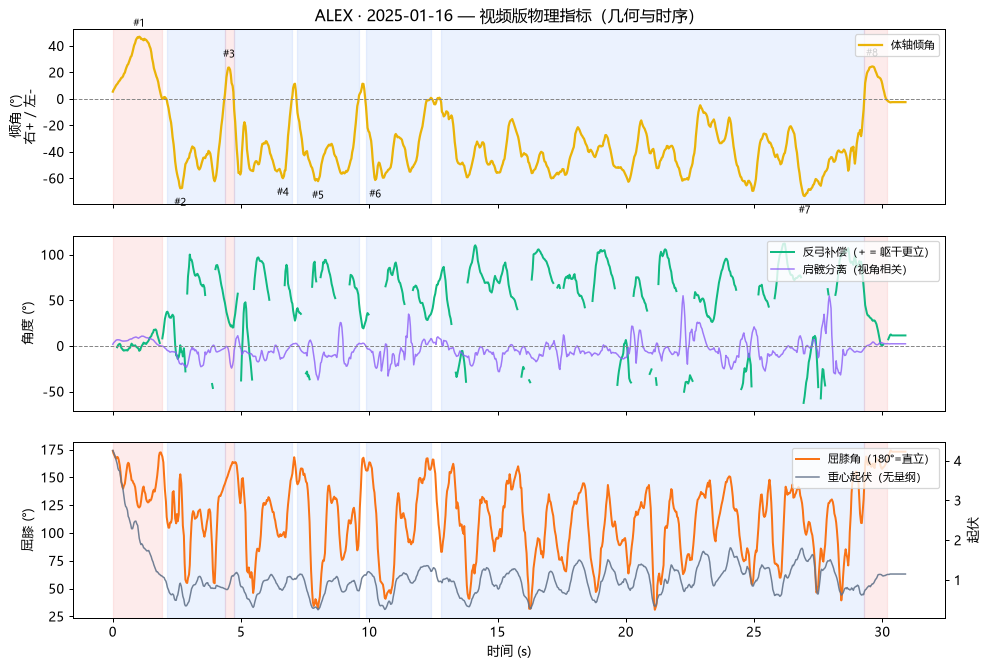The height and width of the screenshot is (668, 989).
Task: Select the 体轴倾角 legend label
Action: pos(912,45)
